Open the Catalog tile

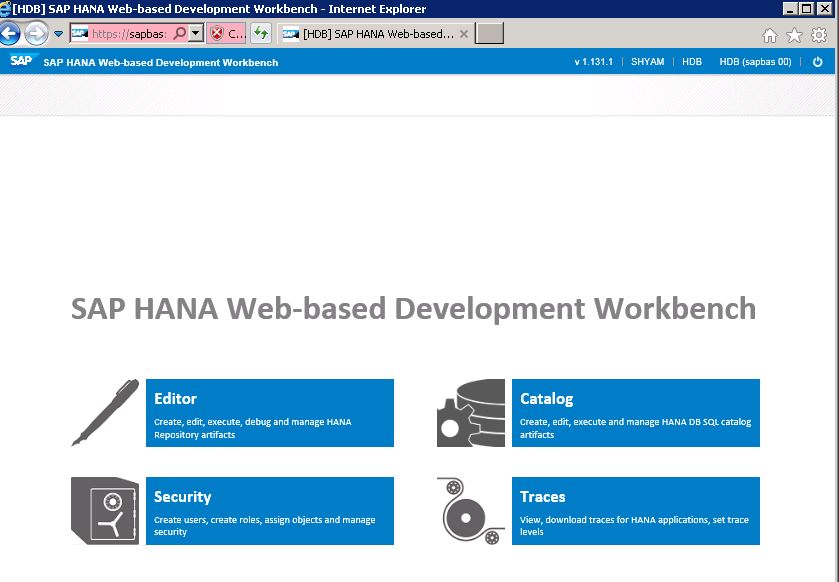[x=636, y=412]
